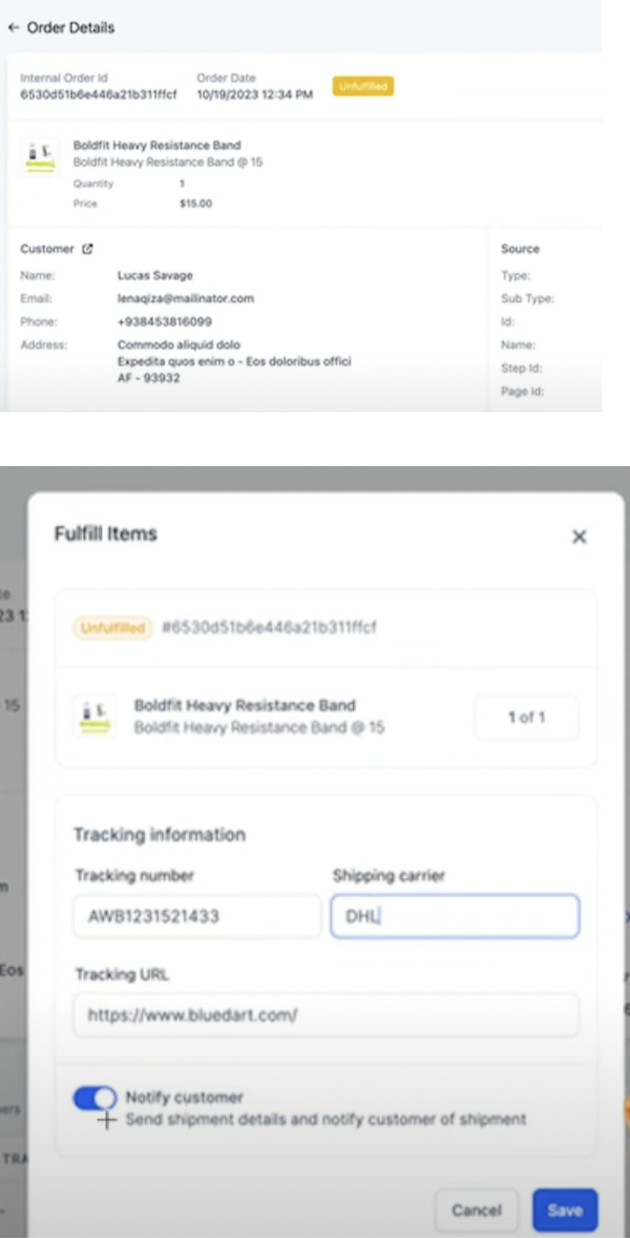Click the Internal Order Id value
Screen dimensions: 630x1238
[x=99, y=94]
